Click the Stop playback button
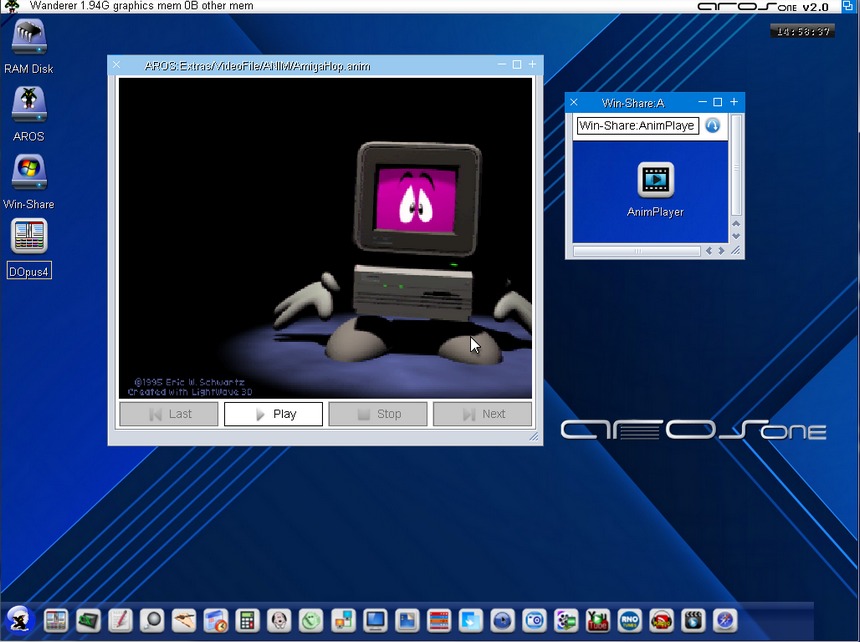This screenshot has height=642, width=860. (378, 414)
